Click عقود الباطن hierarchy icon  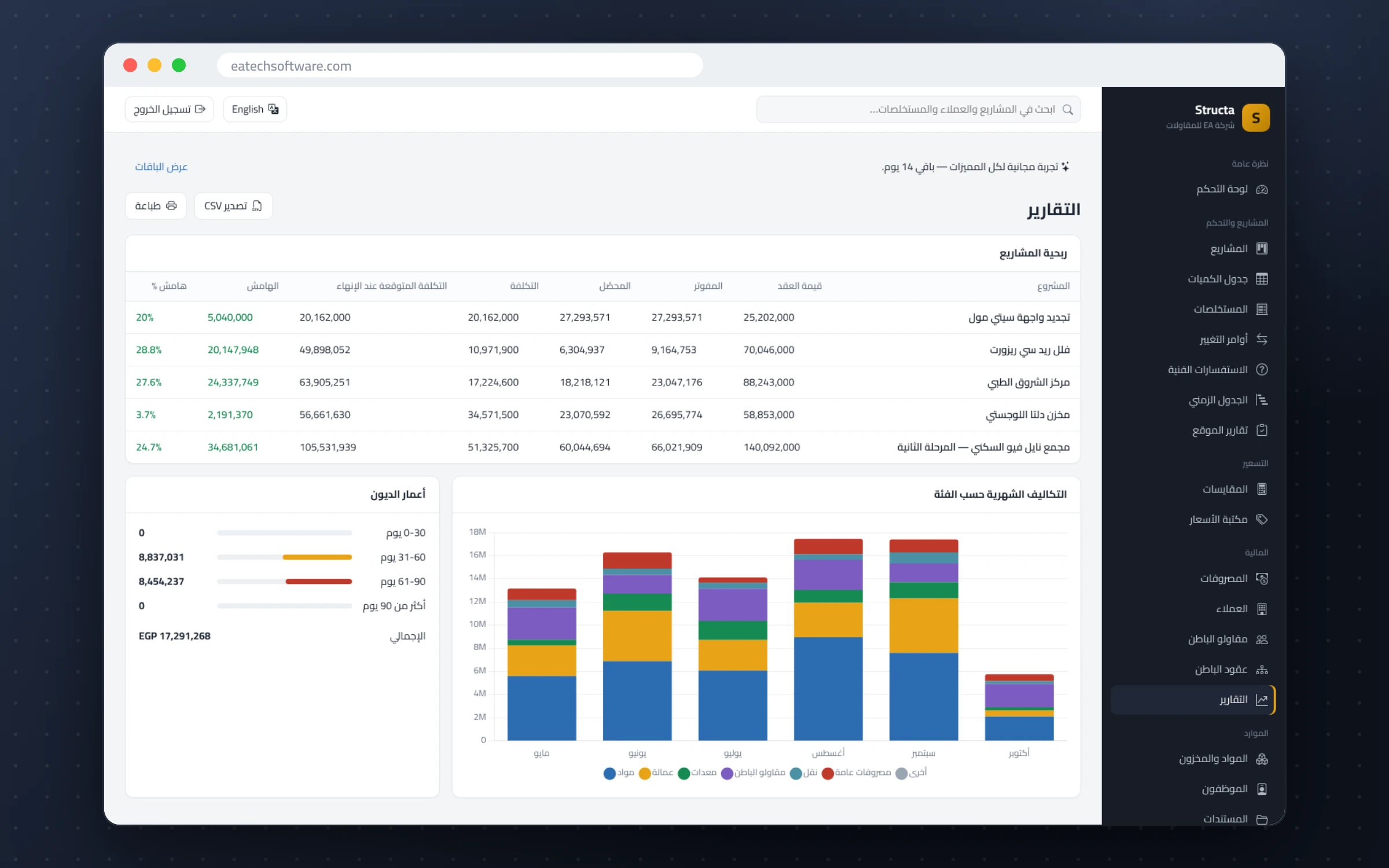click(1262, 670)
